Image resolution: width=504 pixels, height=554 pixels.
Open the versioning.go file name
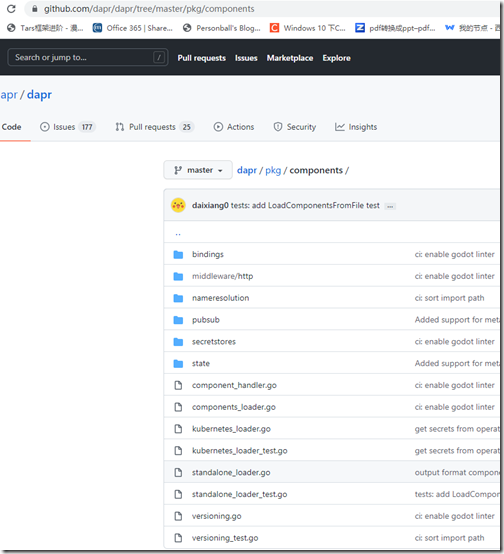point(217,516)
